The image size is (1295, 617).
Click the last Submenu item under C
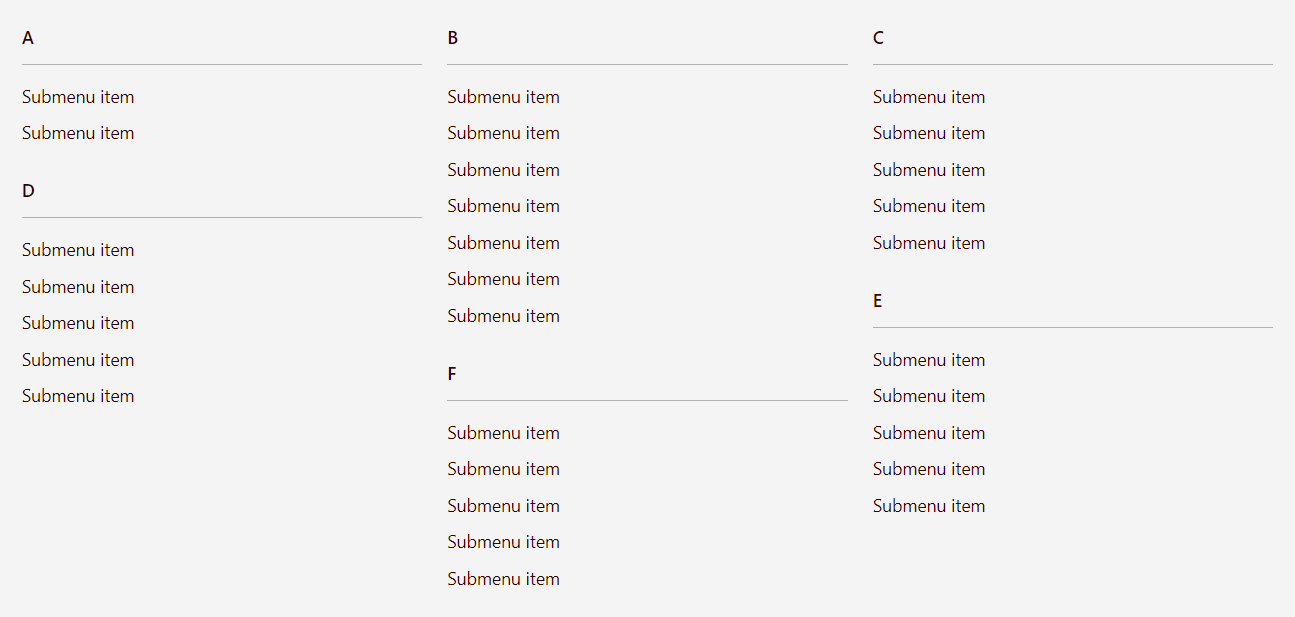[928, 243]
